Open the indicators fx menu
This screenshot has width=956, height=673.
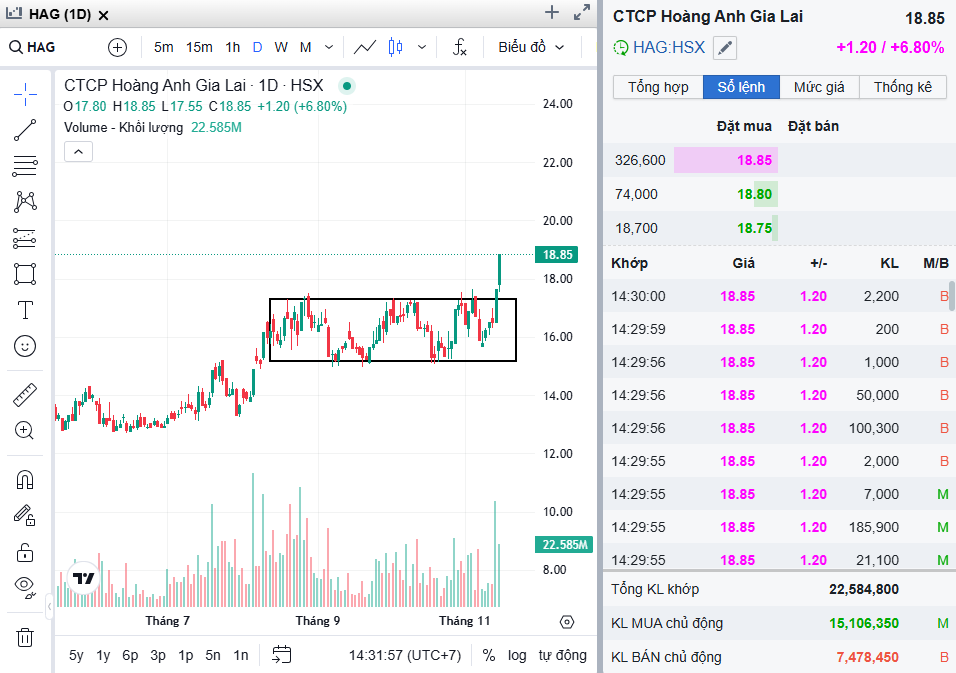[460, 47]
